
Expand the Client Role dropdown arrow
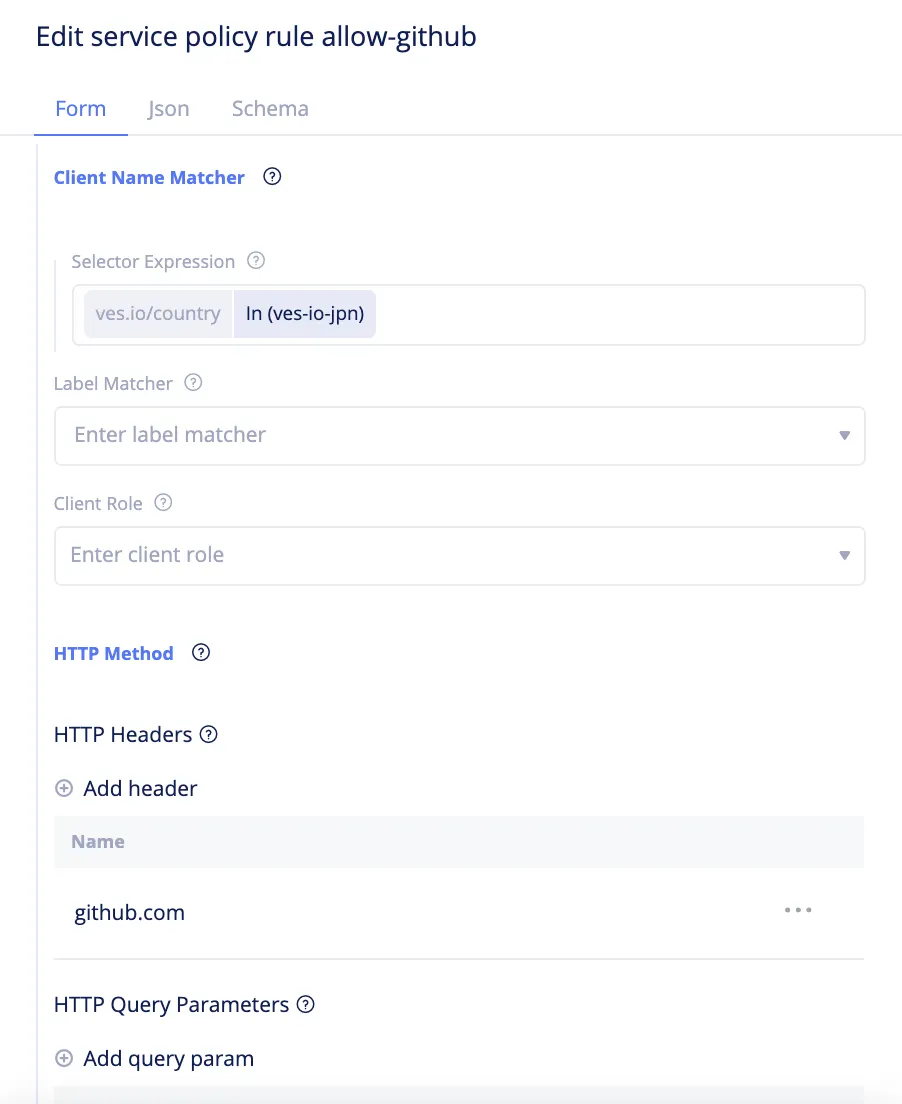tap(844, 556)
